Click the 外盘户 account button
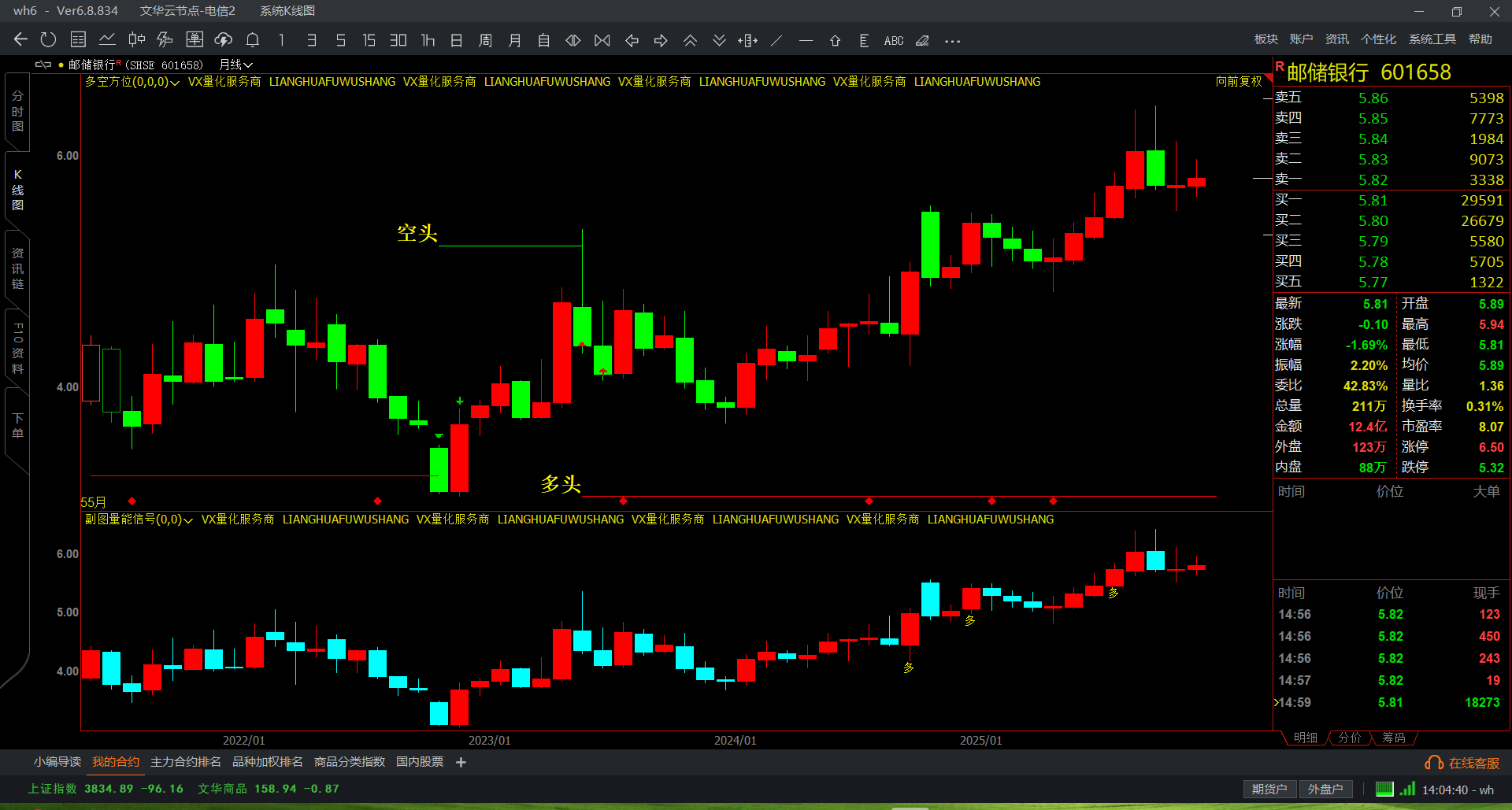The image size is (1512, 810). pos(1325,790)
